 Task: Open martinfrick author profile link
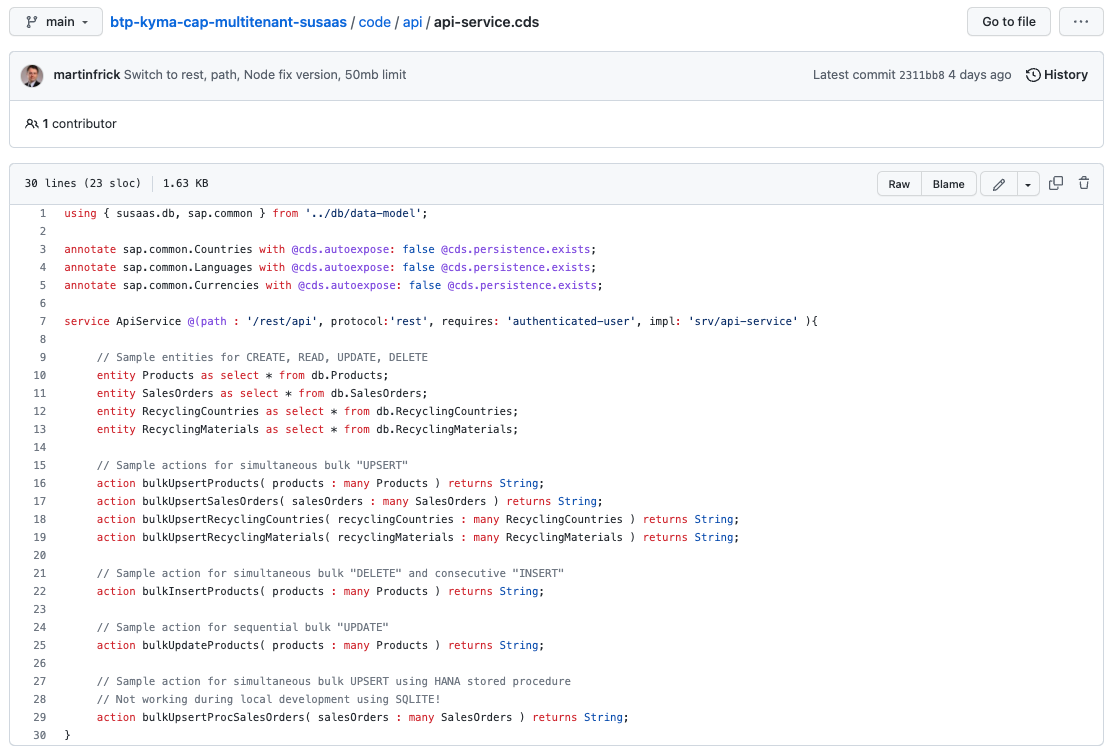tap(86, 75)
